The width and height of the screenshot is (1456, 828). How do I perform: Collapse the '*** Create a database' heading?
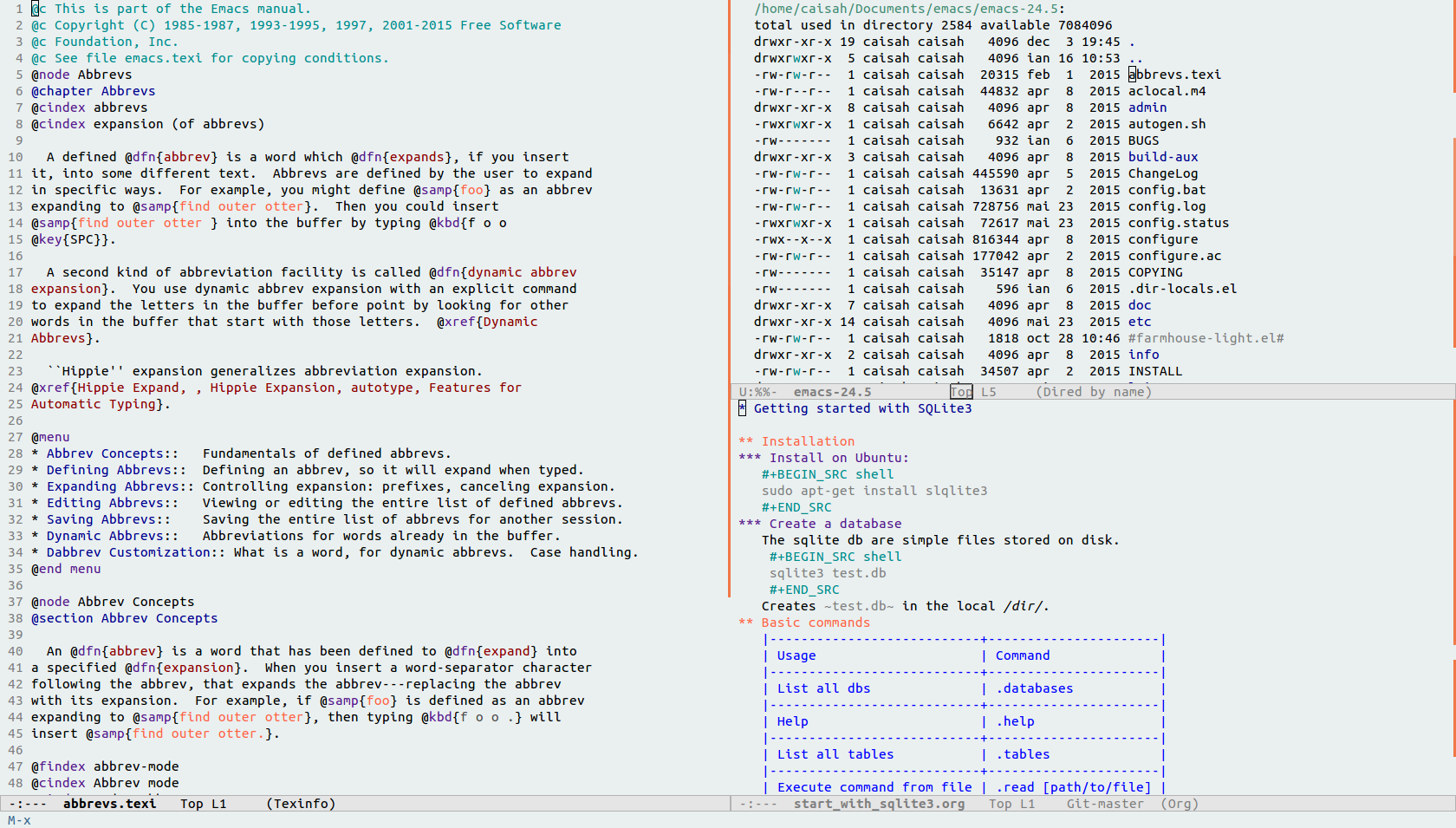(x=820, y=524)
